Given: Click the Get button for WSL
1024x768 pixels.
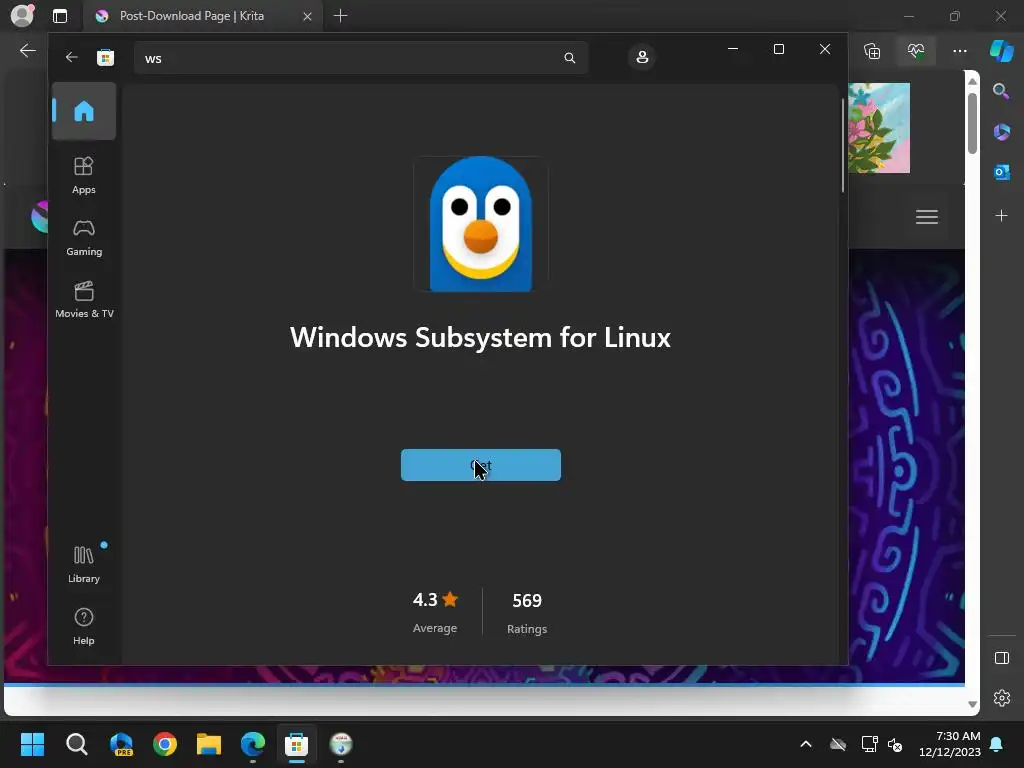Looking at the screenshot, I should (x=481, y=465).
